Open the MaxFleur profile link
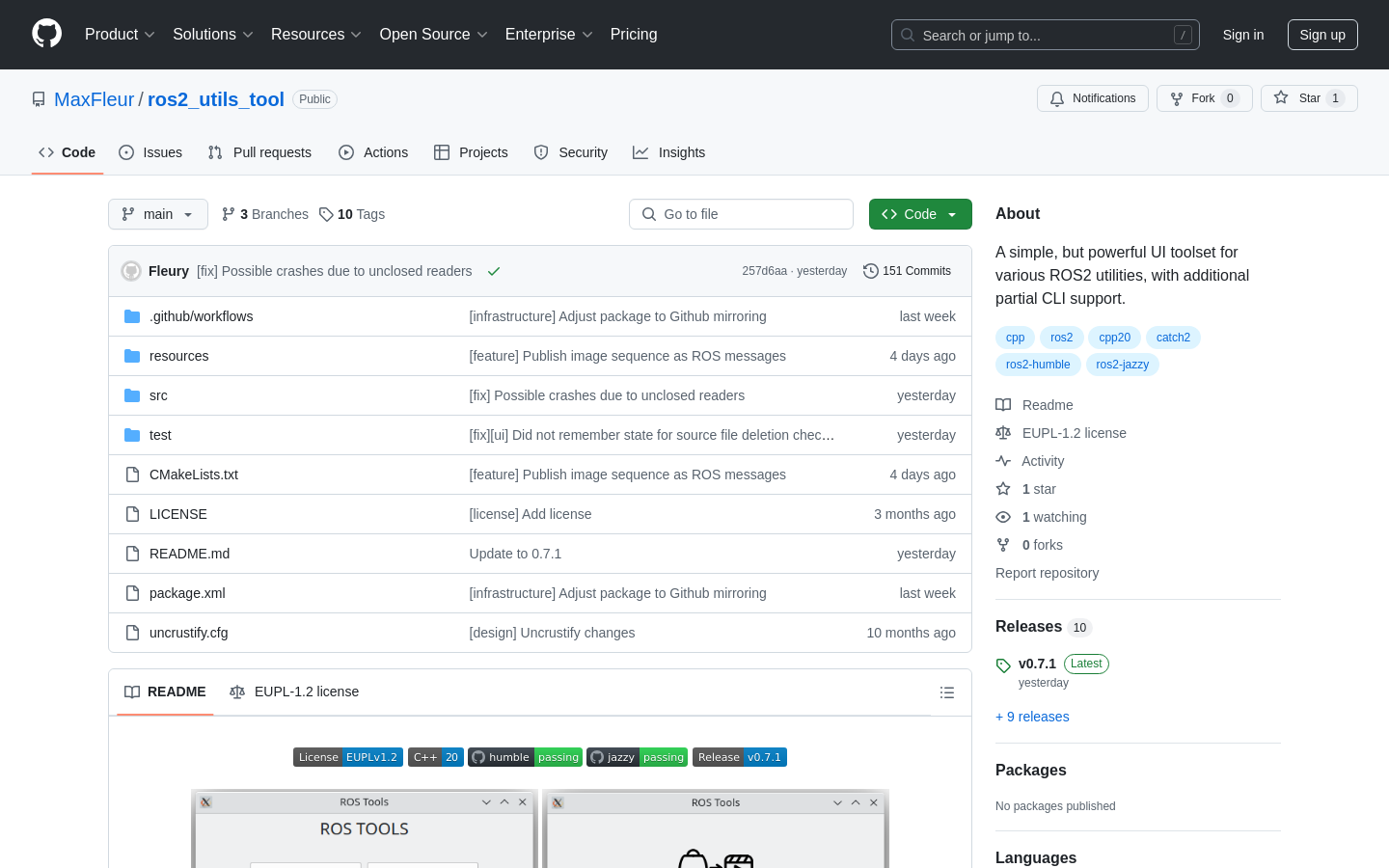 point(95,99)
